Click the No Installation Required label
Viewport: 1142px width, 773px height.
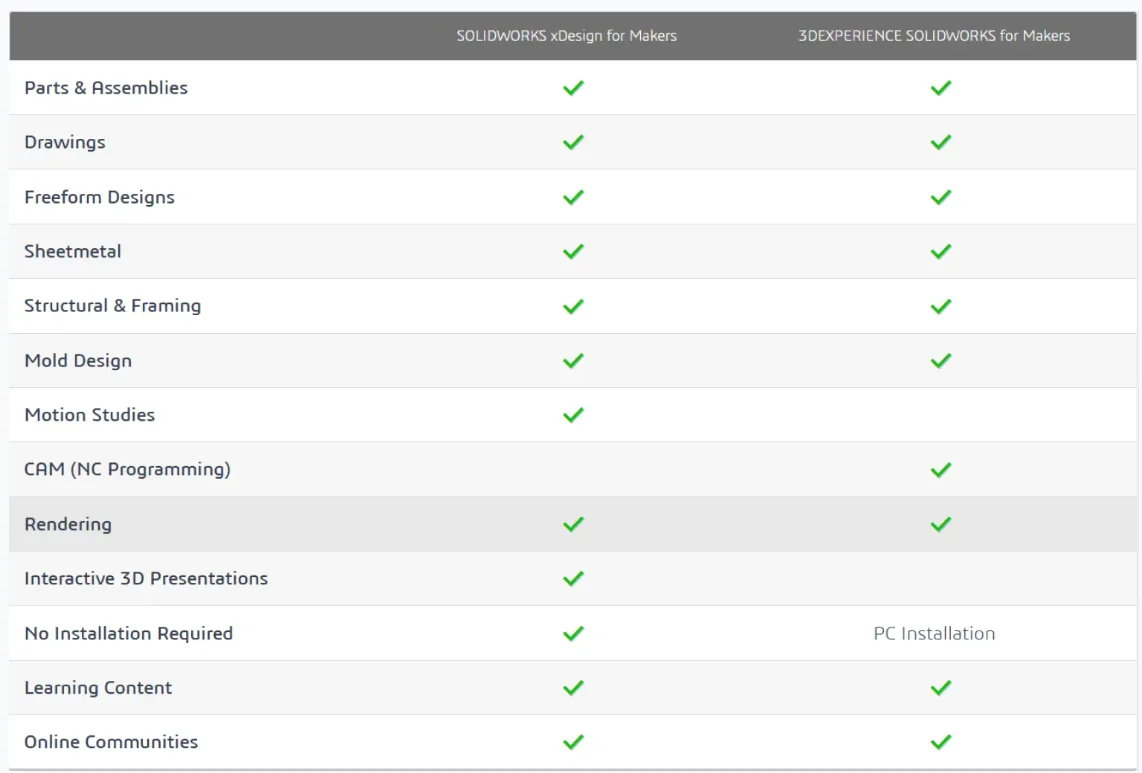click(129, 634)
